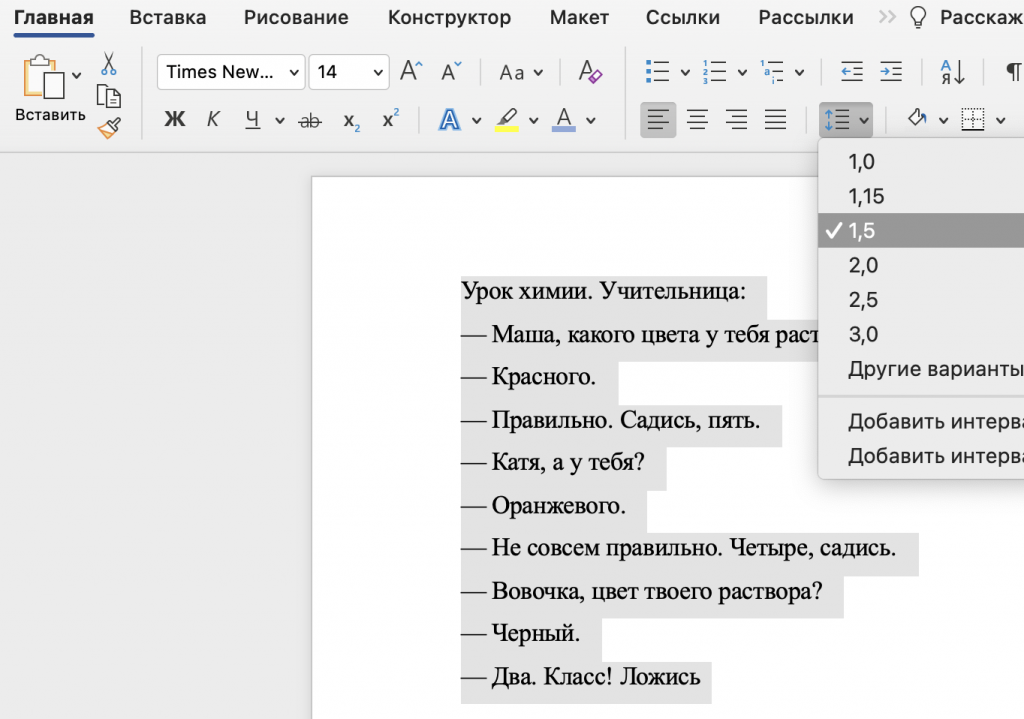Screen dimensions: 1024x719
Task: Select the checked 1,5 spacing option
Action: (x=921, y=231)
